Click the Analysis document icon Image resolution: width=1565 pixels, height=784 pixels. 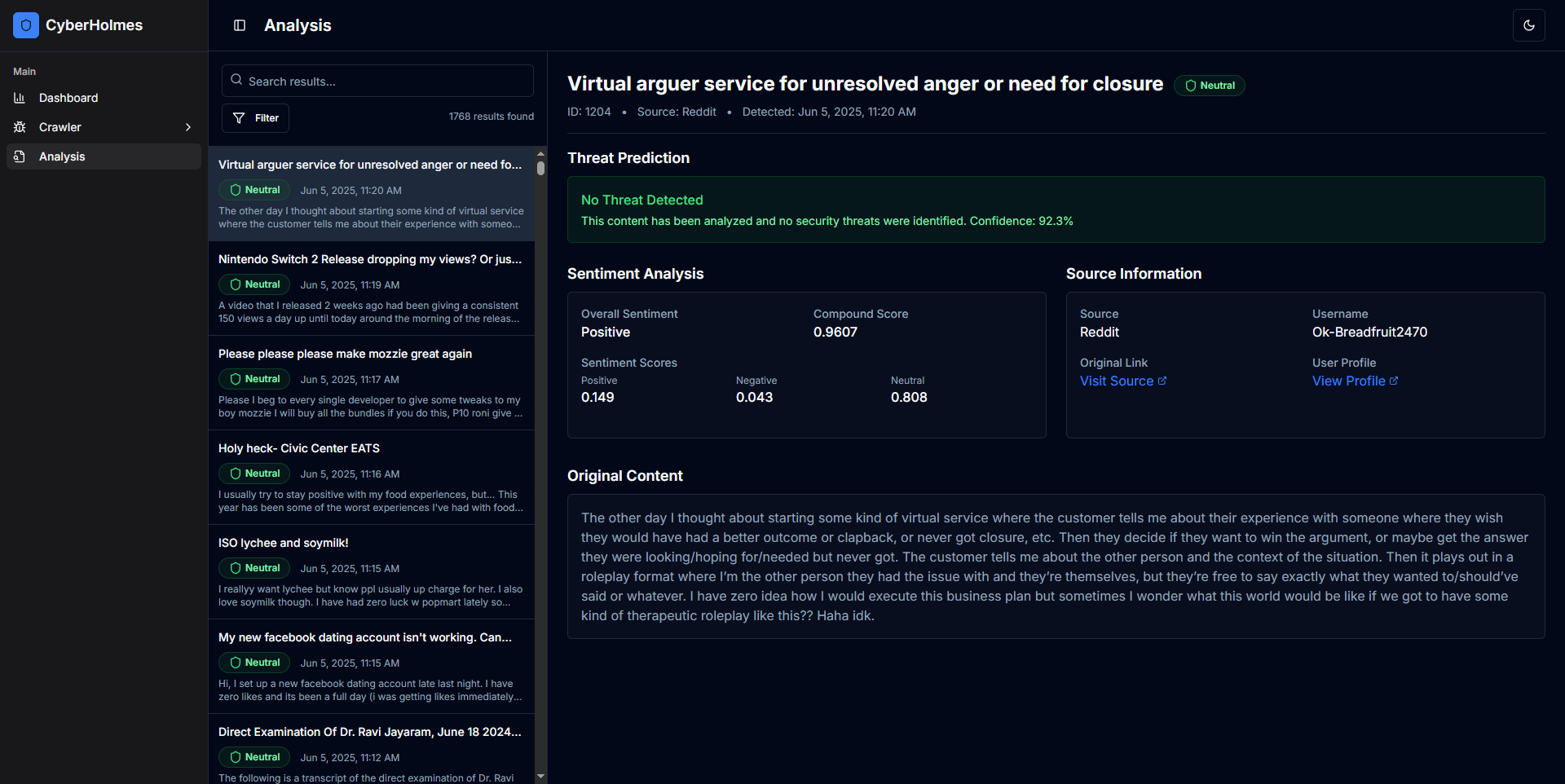pos(20,156)
